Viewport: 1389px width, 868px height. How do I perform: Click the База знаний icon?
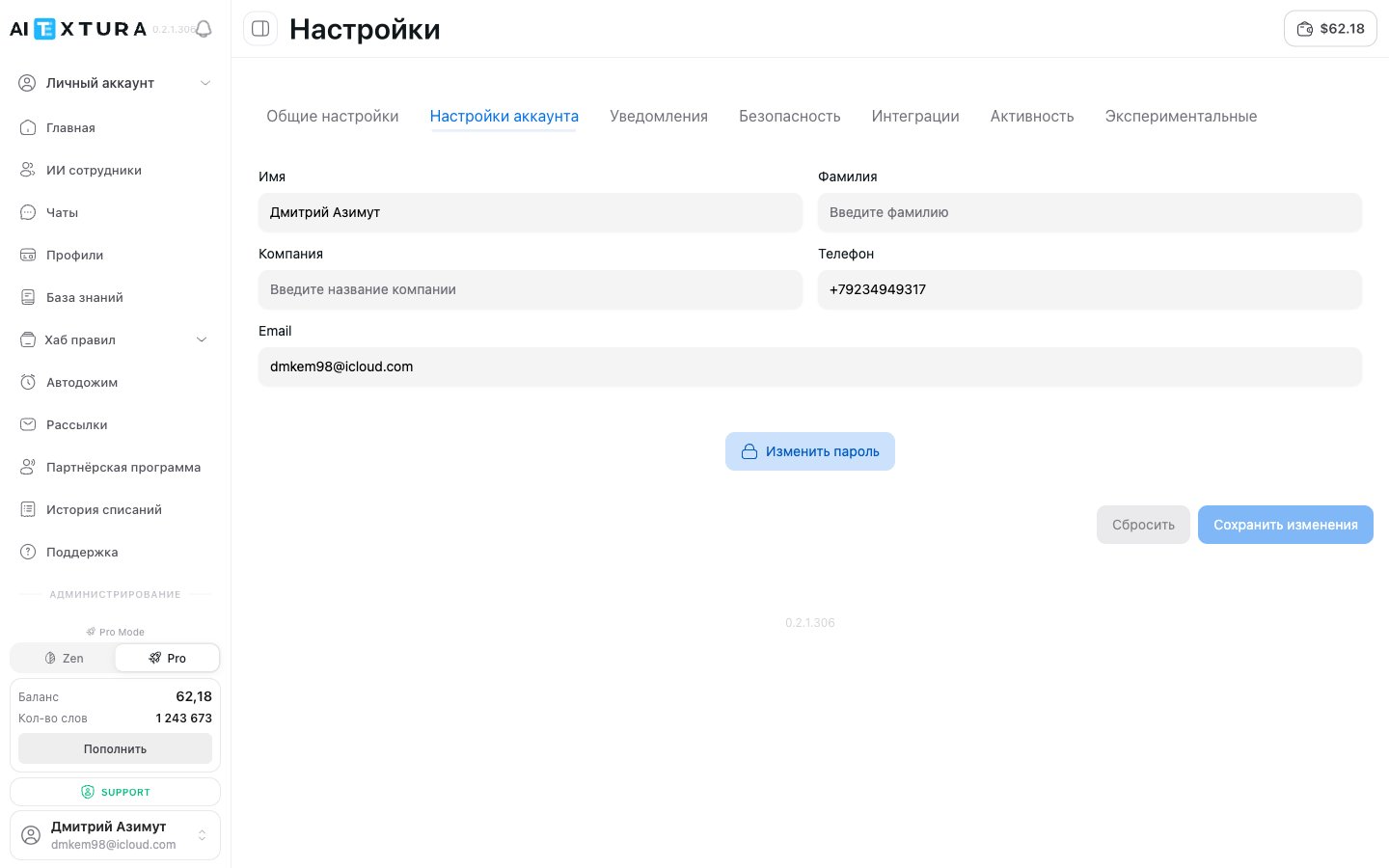pyautogui.click(x=28, y=297)
